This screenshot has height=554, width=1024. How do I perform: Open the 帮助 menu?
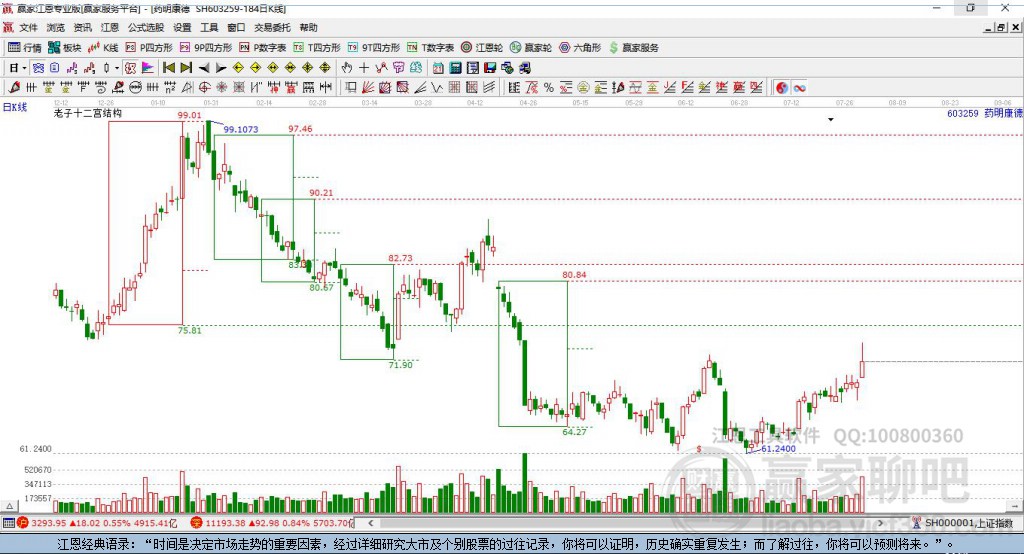click(308, 27)
